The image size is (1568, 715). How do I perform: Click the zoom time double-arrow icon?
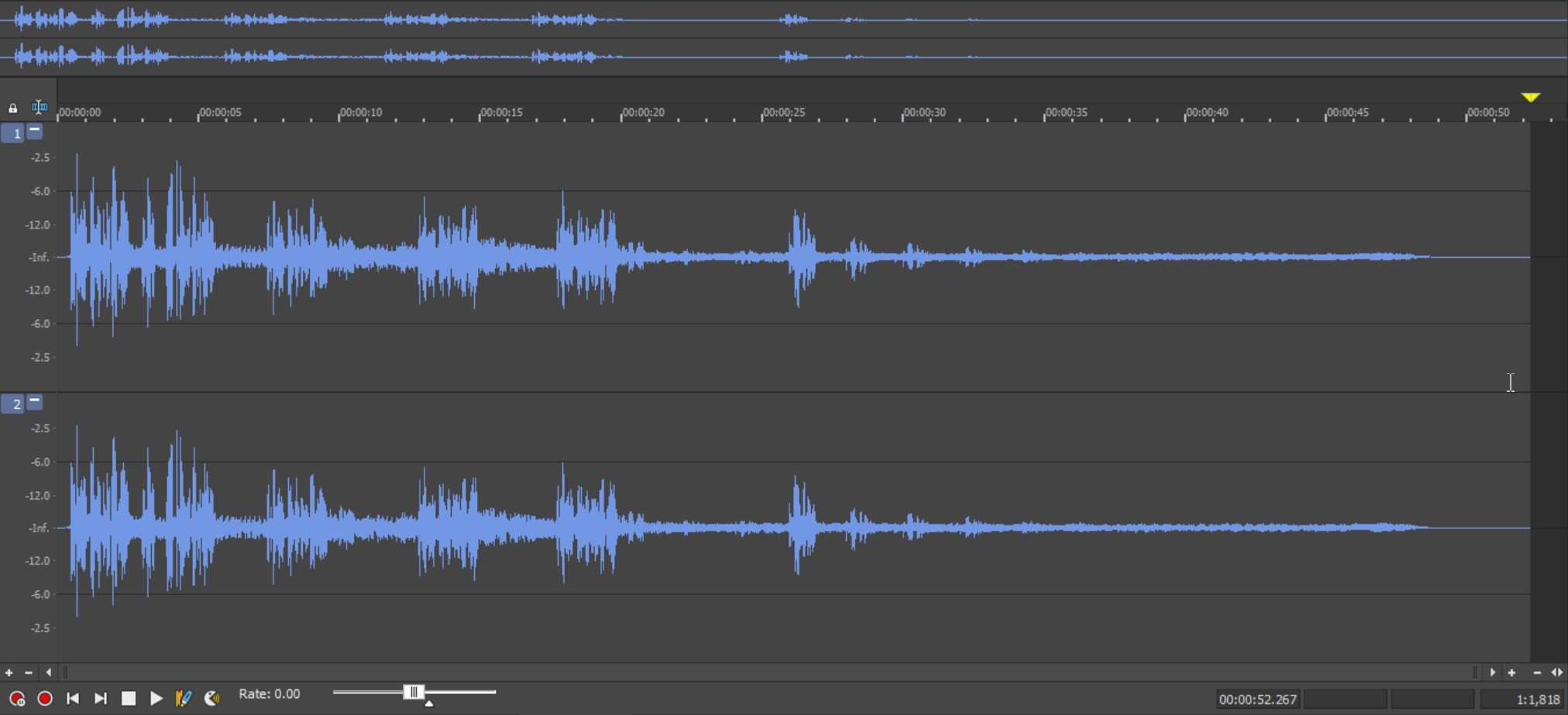[1556, 672]
